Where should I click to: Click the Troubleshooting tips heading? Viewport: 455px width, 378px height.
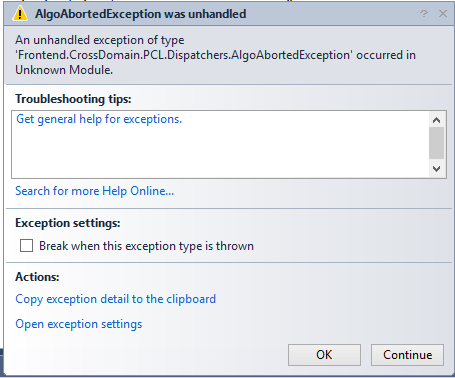(x=73, y=99)
